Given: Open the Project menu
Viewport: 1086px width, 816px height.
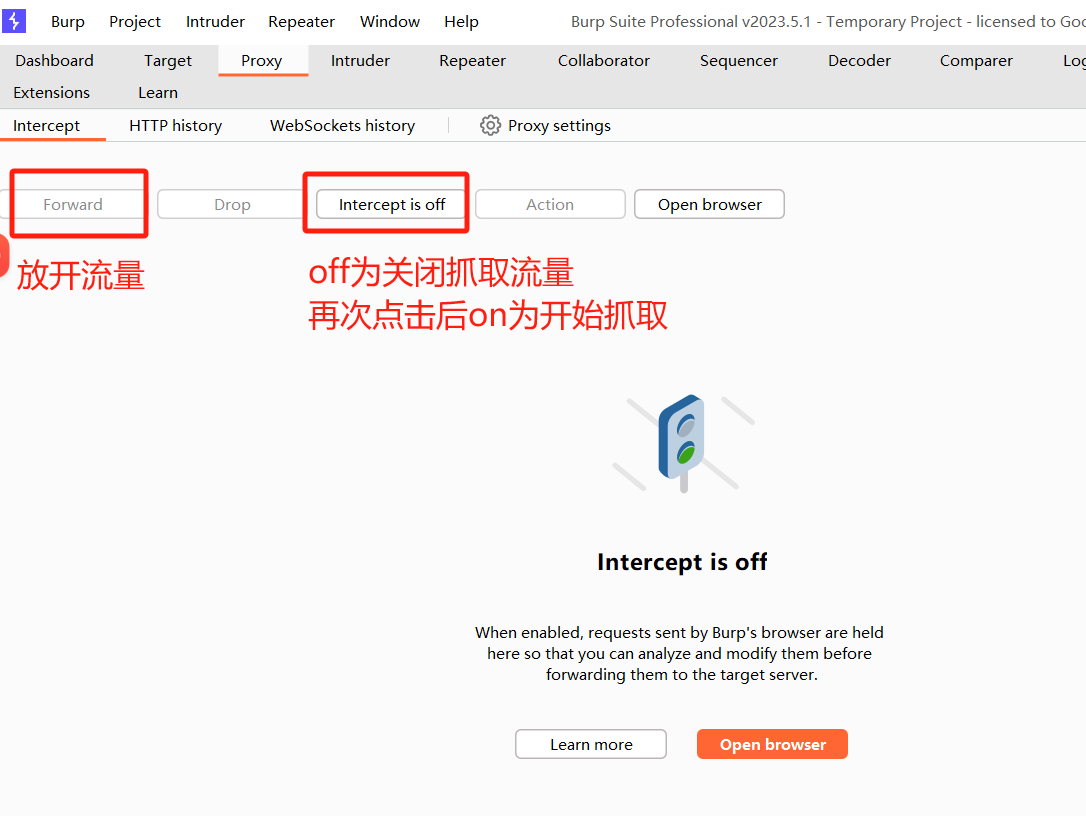Looking at the screenshot, I should coord(135,21).
